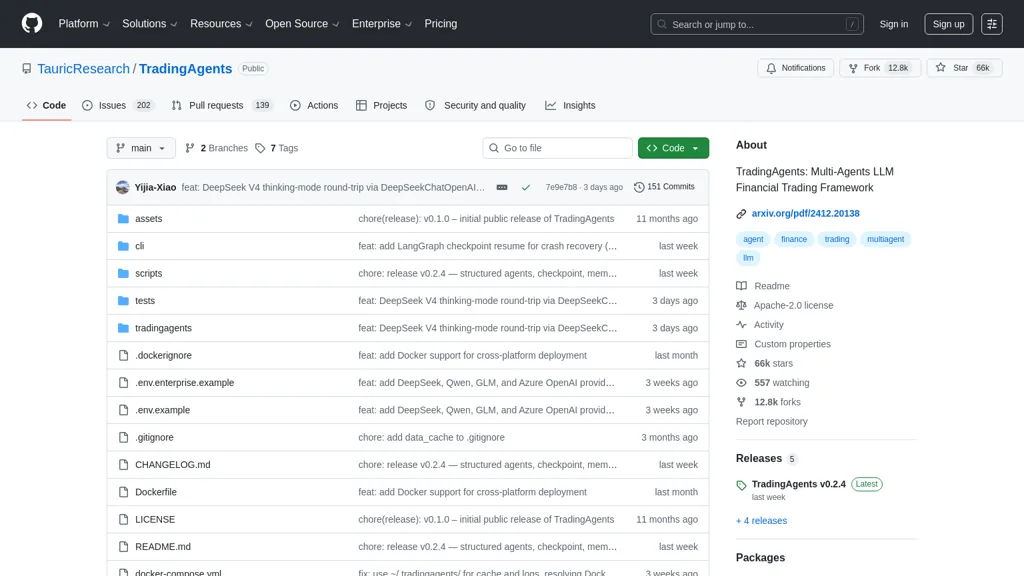1024x576 pixels.
Task: Open the main branch selector dropdown
Action: coord(141,148)
